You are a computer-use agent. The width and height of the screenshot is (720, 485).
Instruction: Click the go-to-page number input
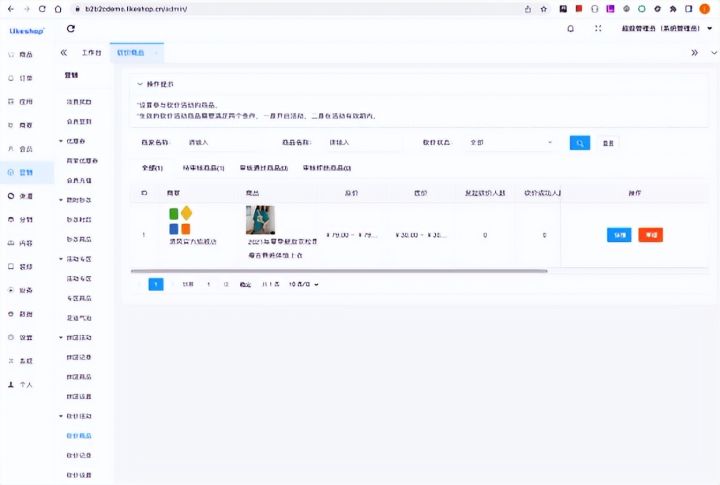[x=209, y=284]
